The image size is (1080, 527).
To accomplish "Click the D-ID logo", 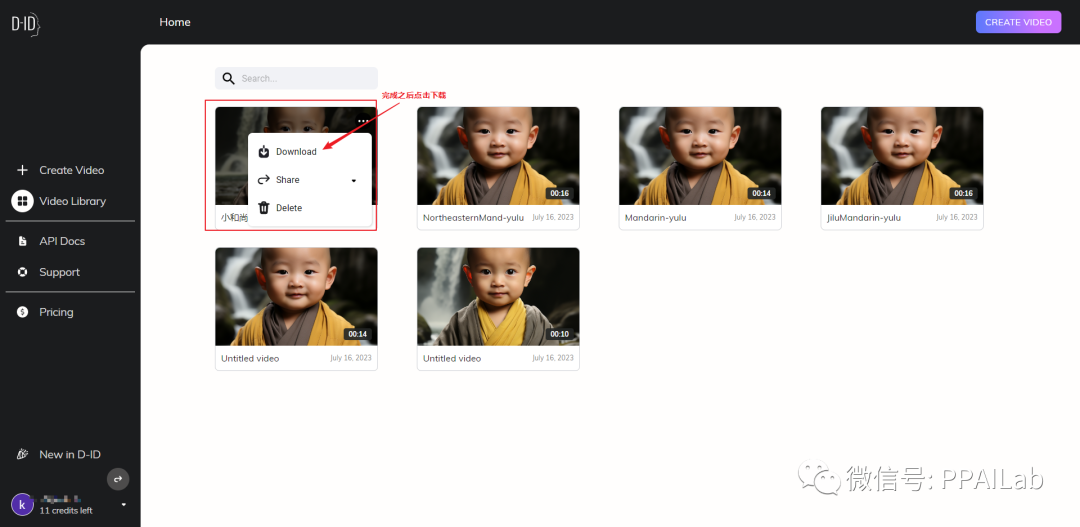I will 25,24.
